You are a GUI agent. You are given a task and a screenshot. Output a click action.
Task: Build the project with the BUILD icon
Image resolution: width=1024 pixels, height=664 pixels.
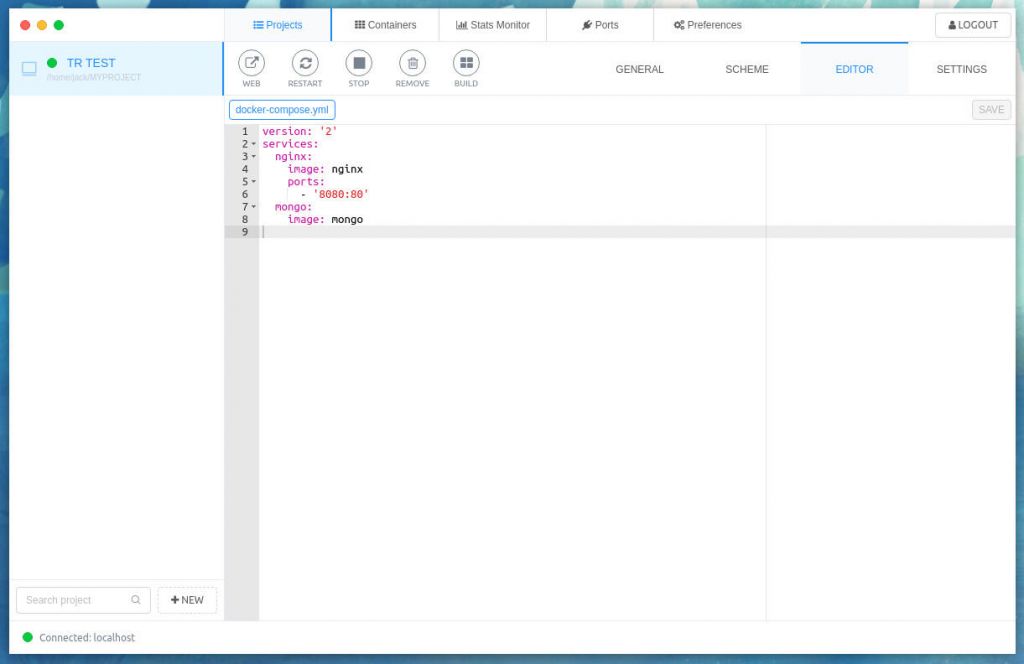466,64
